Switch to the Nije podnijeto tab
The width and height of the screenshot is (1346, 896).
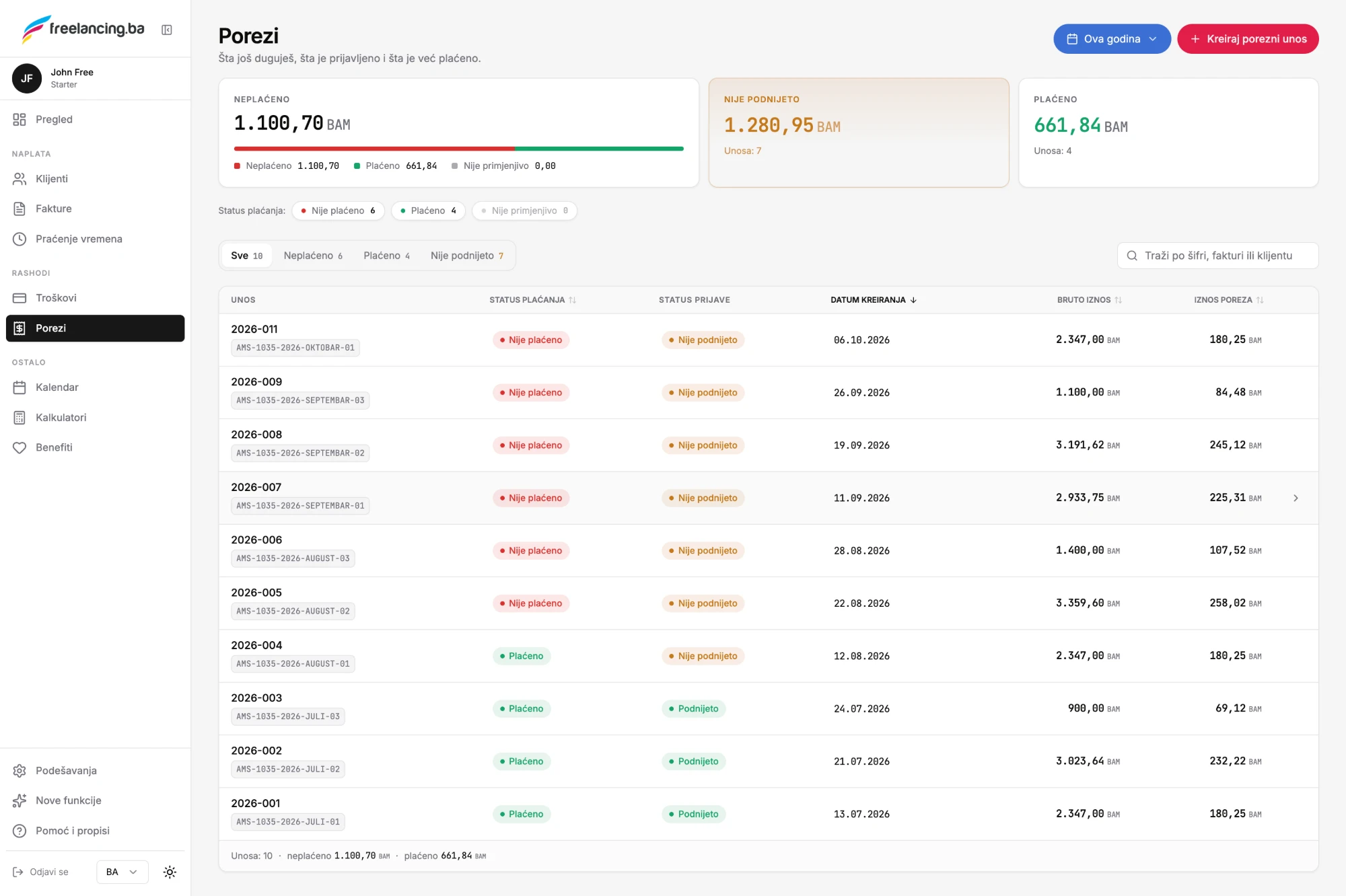point(467,256)
